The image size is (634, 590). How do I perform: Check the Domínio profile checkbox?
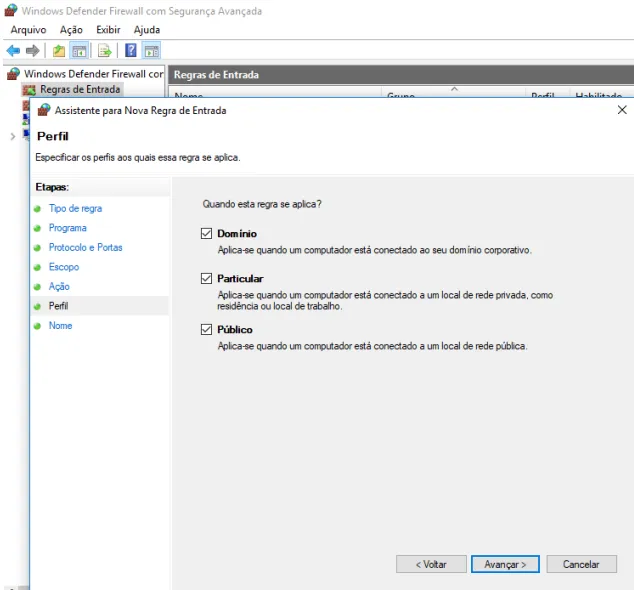point(206,233)
